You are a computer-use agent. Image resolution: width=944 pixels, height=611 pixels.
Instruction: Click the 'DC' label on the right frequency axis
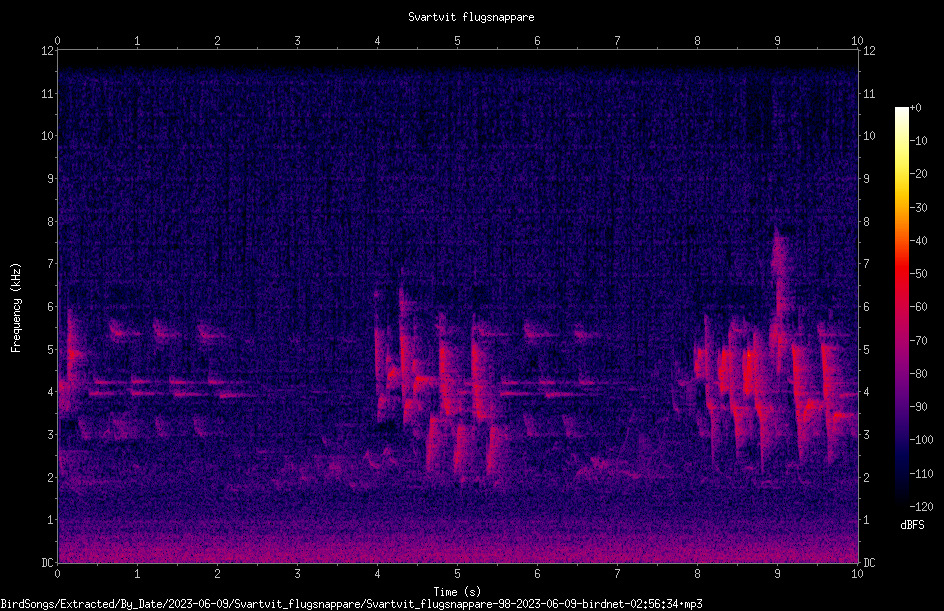point(869,563)
